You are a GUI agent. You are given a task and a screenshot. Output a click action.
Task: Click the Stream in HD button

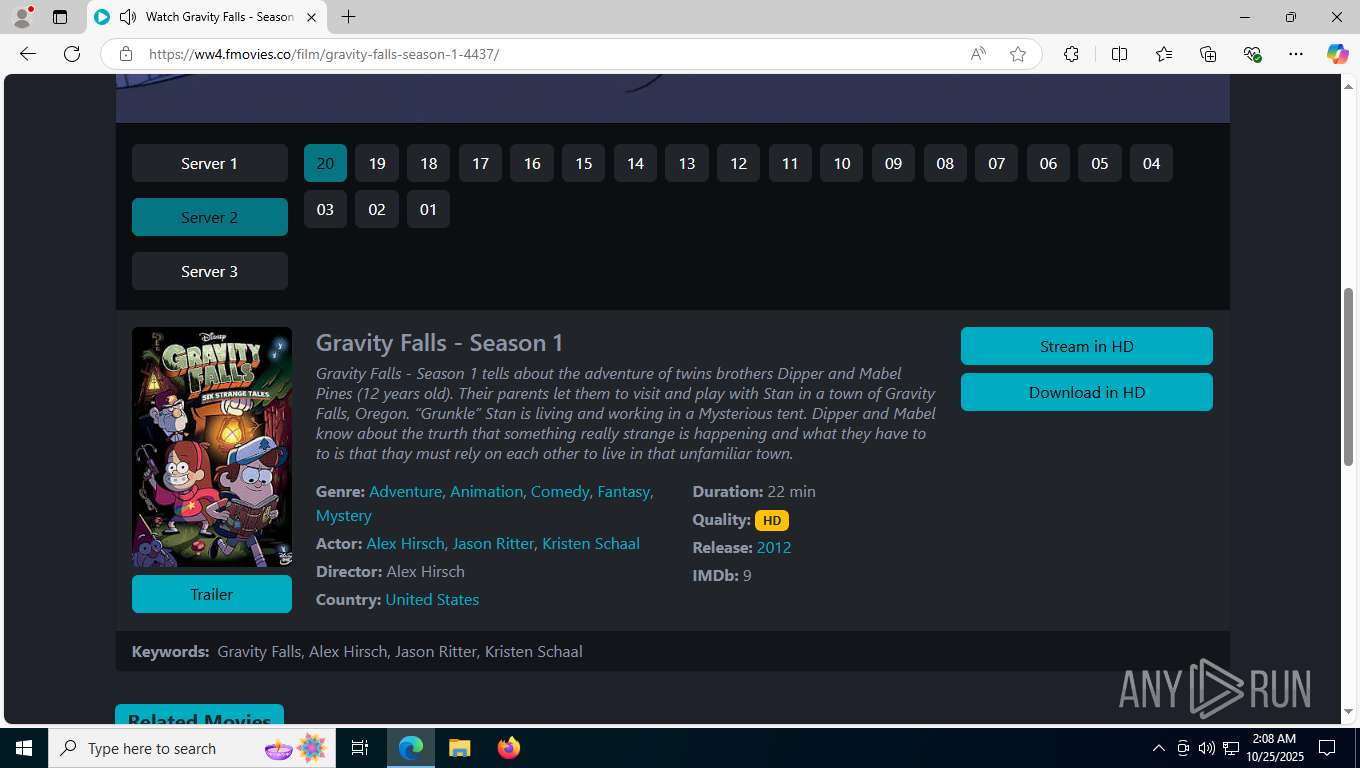click(x=1087, y=346)
